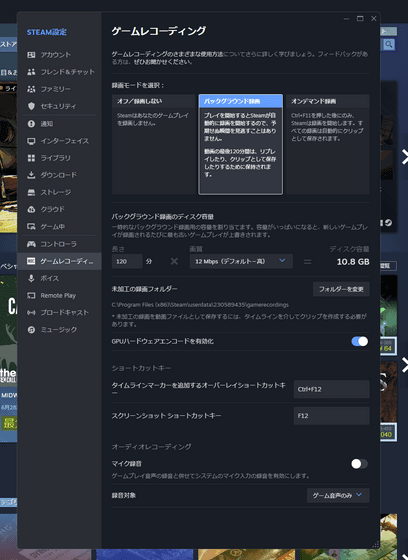This screenshot has height=560, width=408.
Task: Open フレンド&チャット settings
Action: tap(59, 72)
